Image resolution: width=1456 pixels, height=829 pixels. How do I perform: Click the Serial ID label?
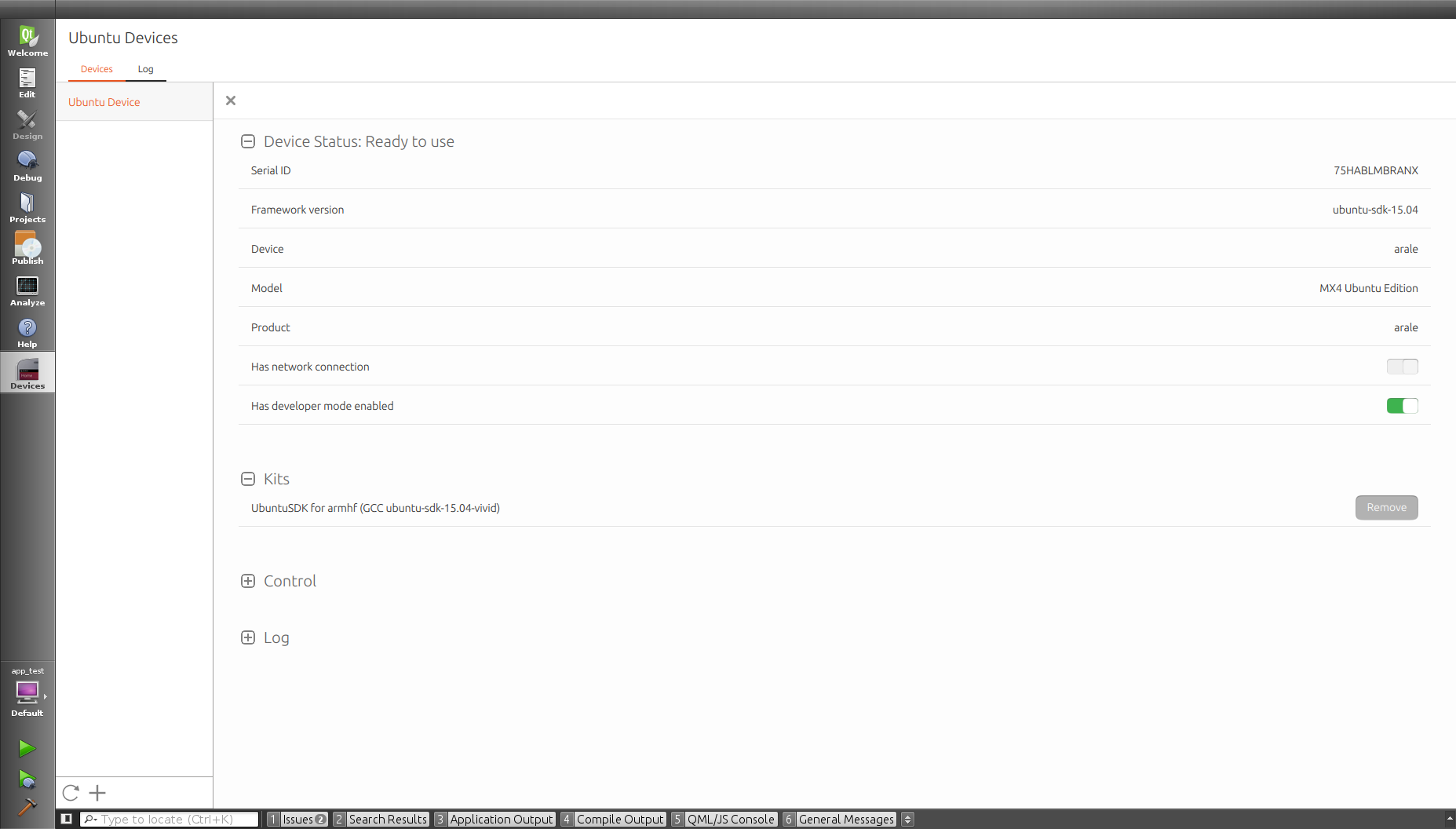pos(271,170)
